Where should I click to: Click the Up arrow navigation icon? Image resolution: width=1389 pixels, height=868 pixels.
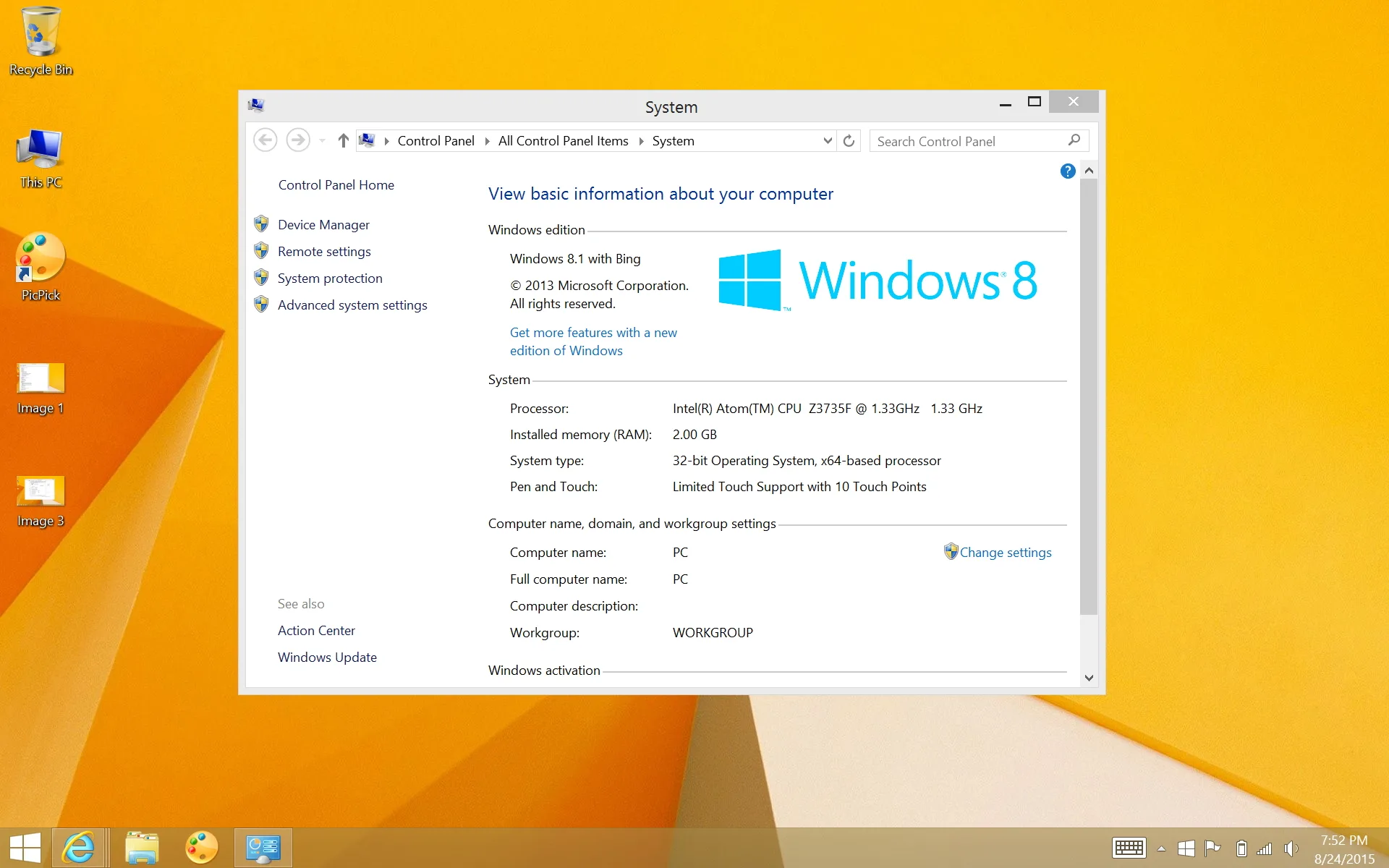(x=344, y=141)
